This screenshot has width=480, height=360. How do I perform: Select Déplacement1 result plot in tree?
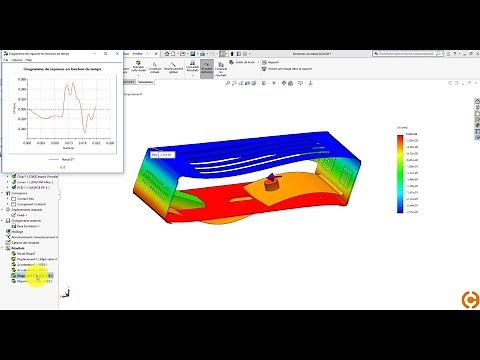pos(34,259)
